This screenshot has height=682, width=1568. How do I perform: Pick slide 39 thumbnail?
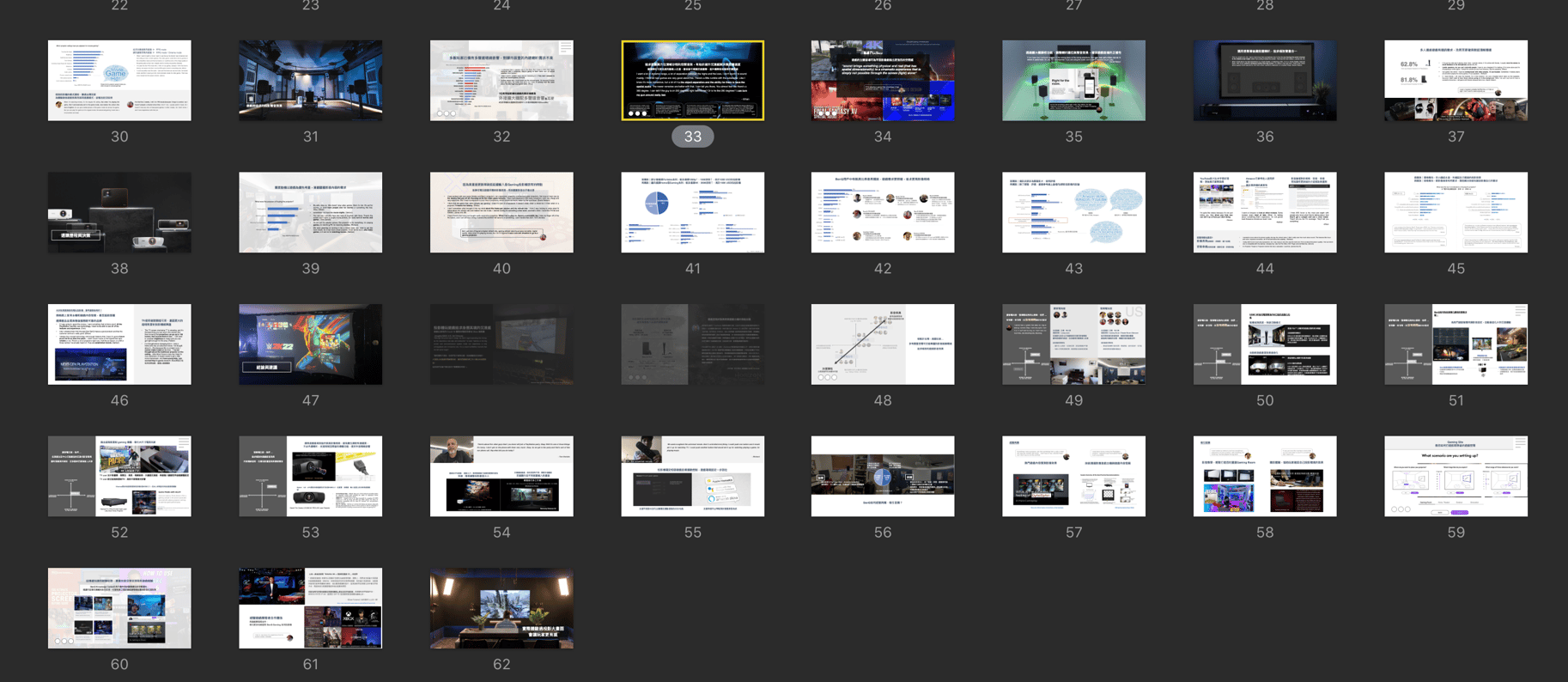[311, 212]
